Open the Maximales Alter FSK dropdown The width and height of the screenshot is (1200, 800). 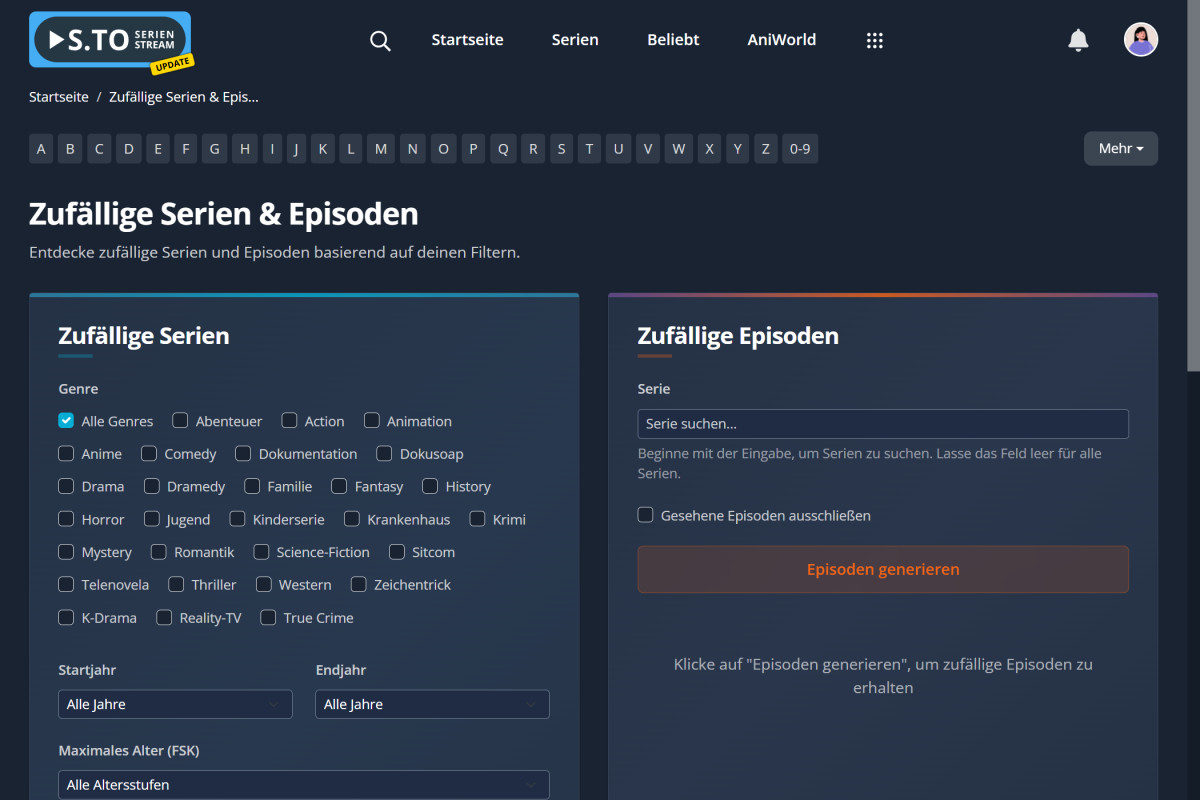304,784
